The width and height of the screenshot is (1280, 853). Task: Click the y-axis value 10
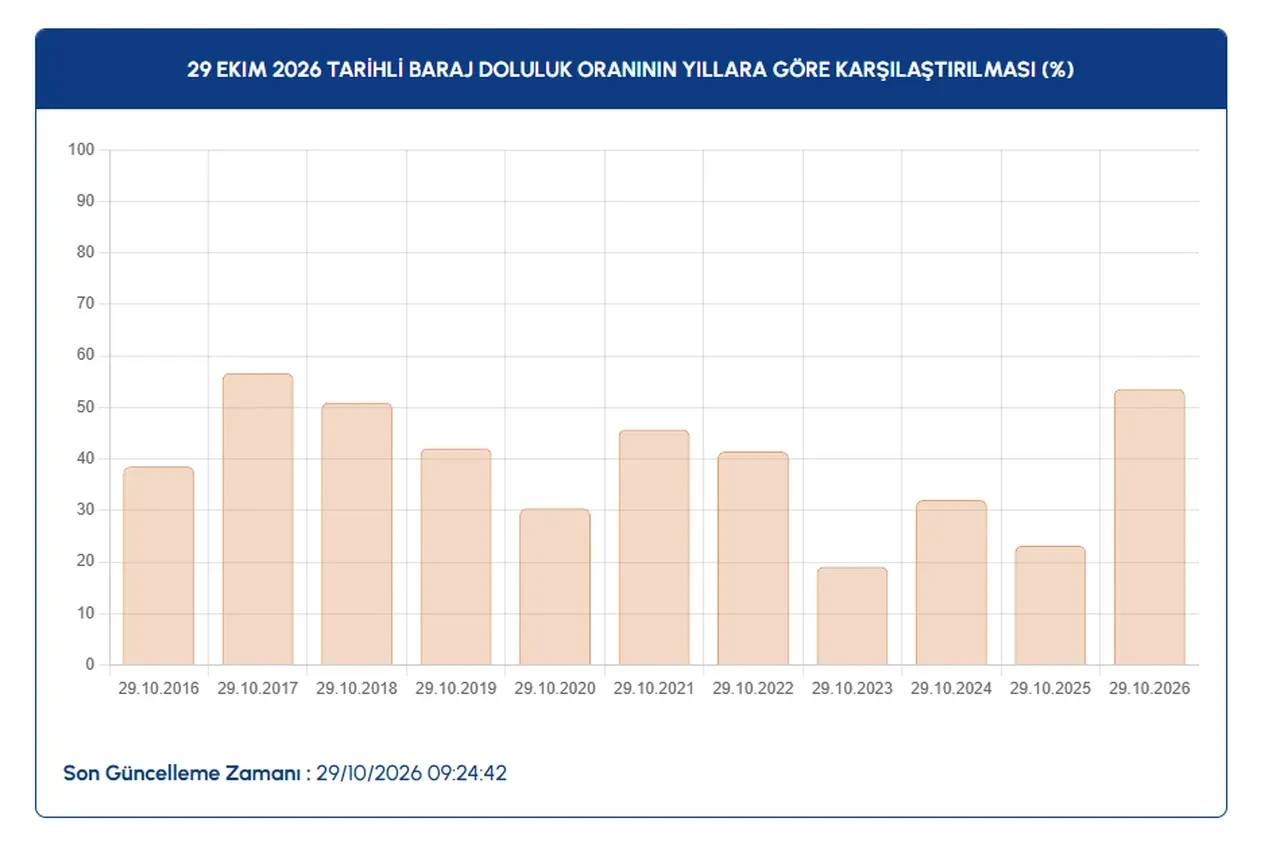[85, 613]
